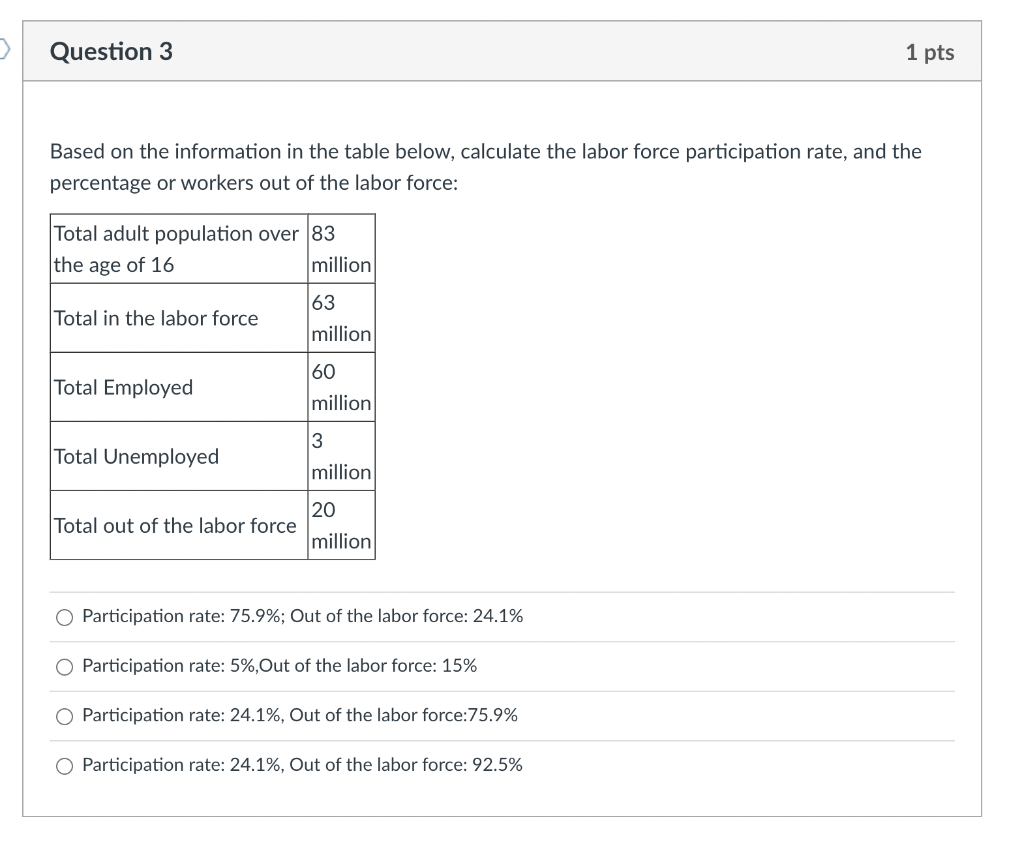
Task: Click the 'Question 3' header title
Action: (111, 52)
